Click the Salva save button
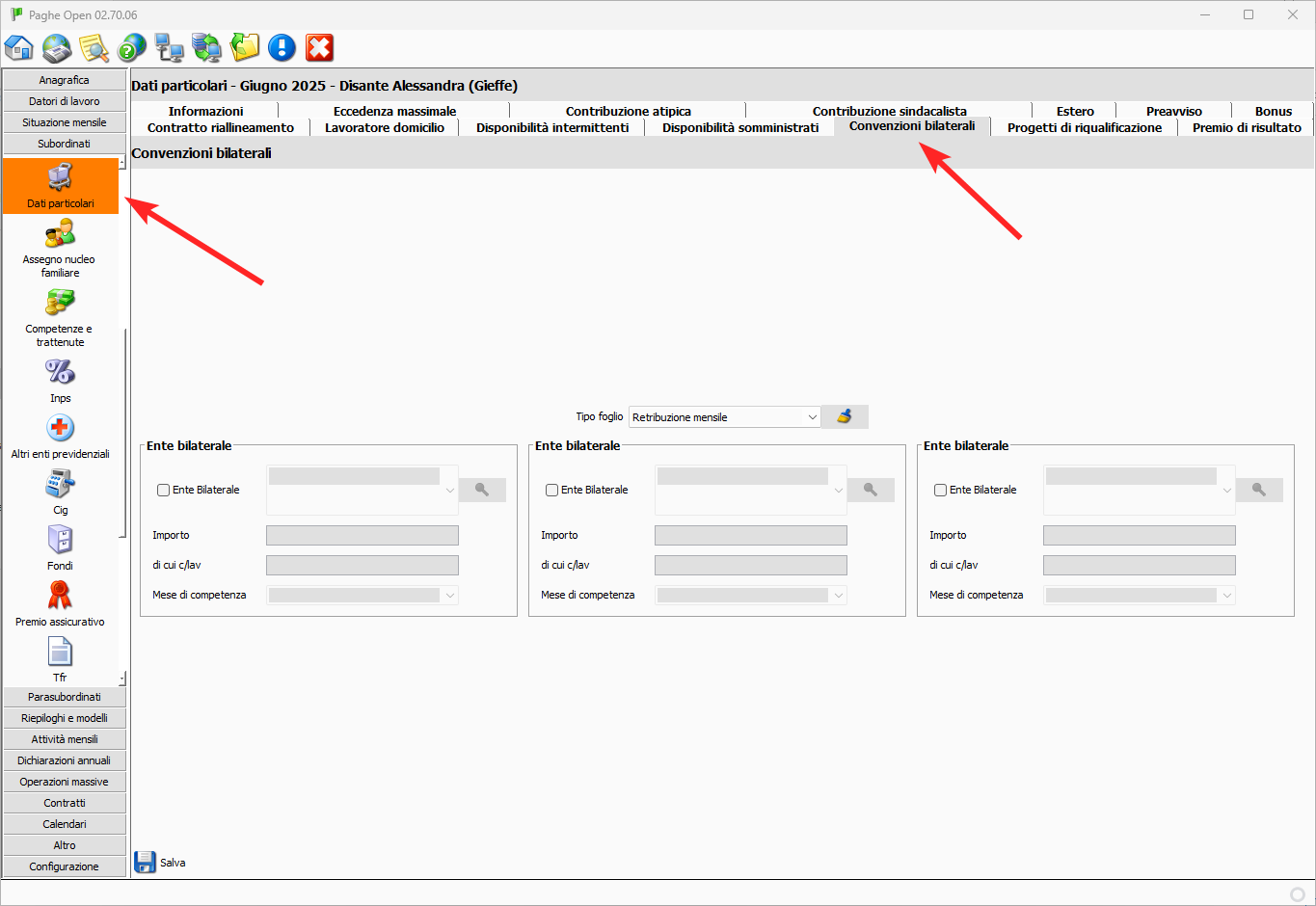The width and height of the screenshot is (1316, 906). [x=160, y=863]
